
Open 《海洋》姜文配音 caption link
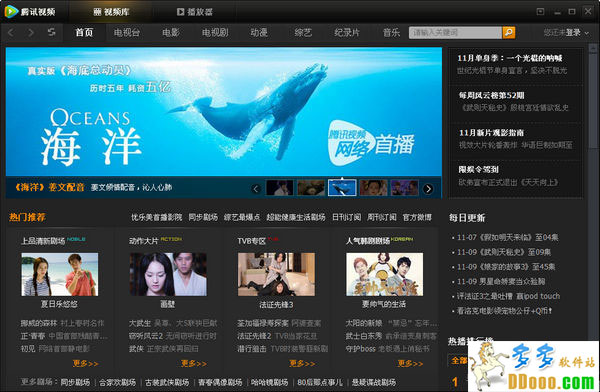pos(49,187)
